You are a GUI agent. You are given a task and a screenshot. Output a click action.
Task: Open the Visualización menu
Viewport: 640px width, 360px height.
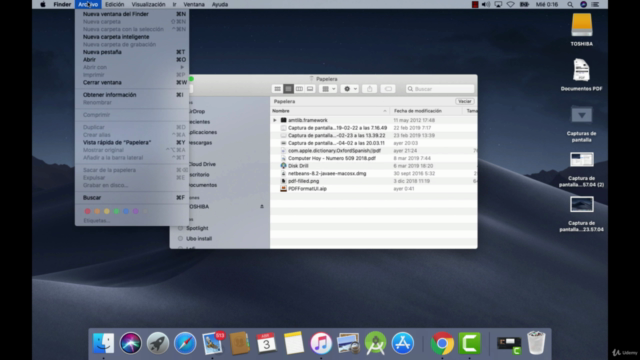tap(148, 4)
